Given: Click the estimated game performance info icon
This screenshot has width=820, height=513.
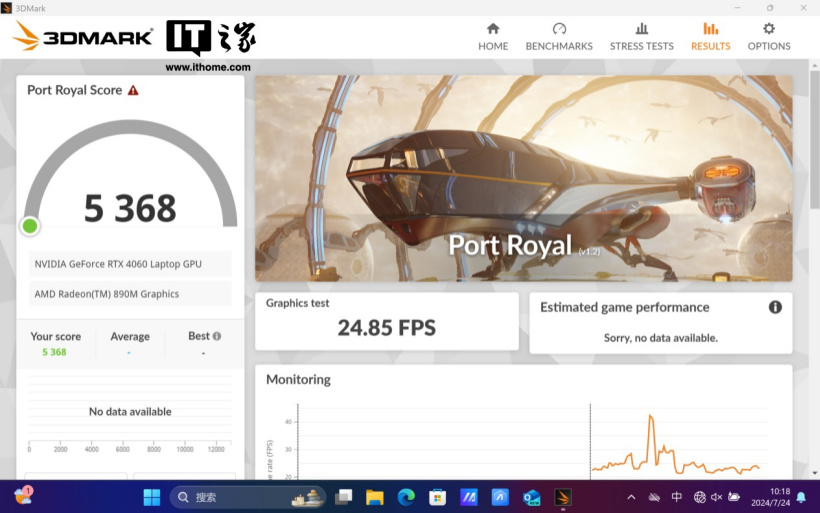Looking at the screenshot, I should (x=774, y=307).
